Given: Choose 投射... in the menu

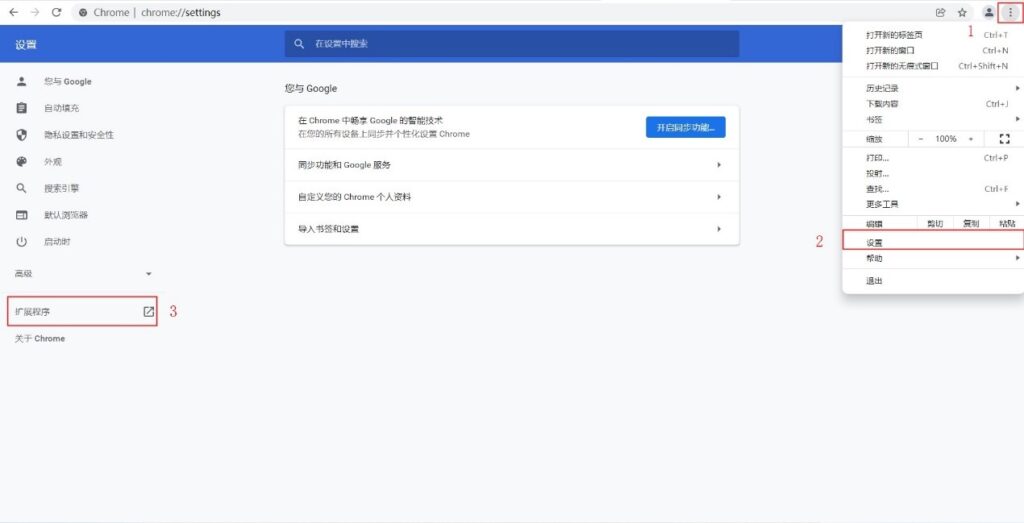Looking at the screenshot, I should [933, 174].
